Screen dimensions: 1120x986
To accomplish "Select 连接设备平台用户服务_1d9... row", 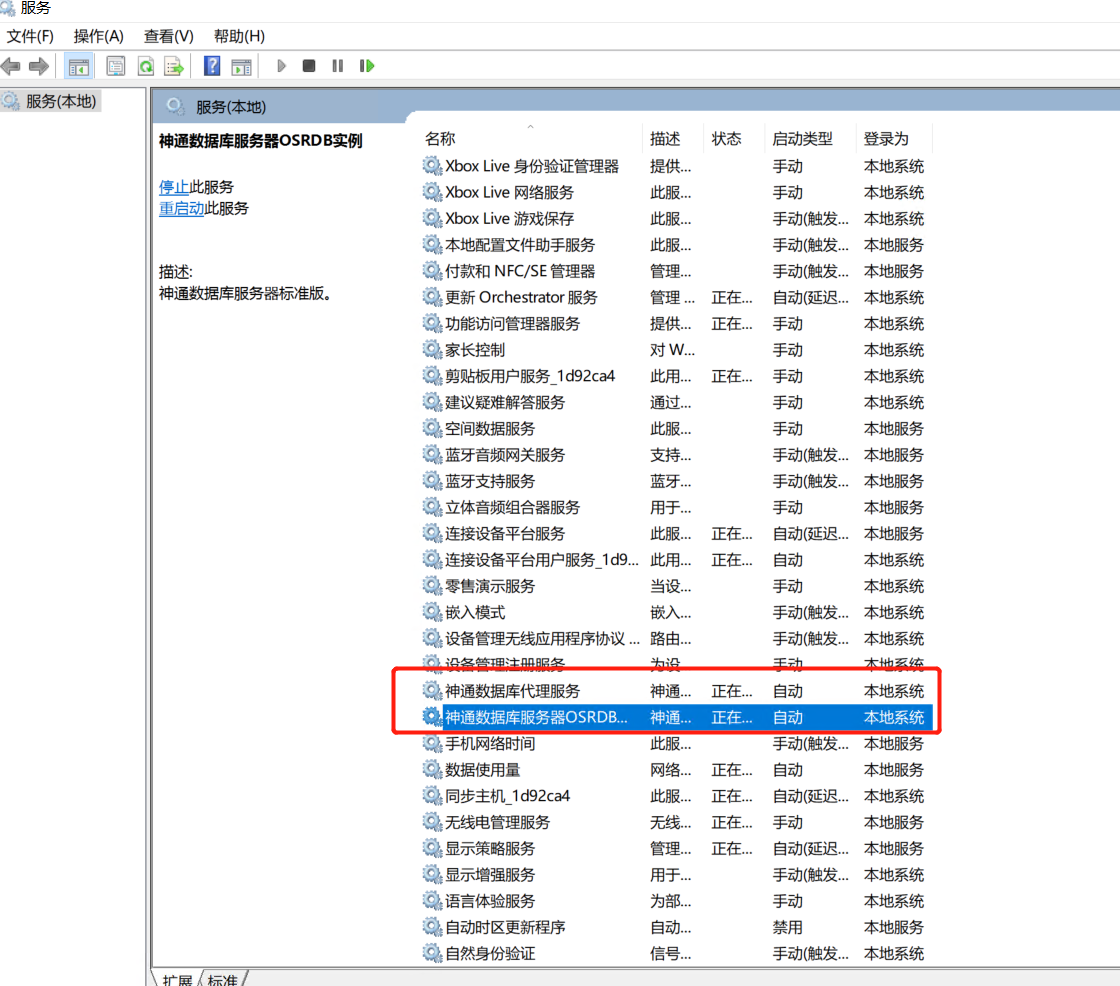I will coord(676,559).
